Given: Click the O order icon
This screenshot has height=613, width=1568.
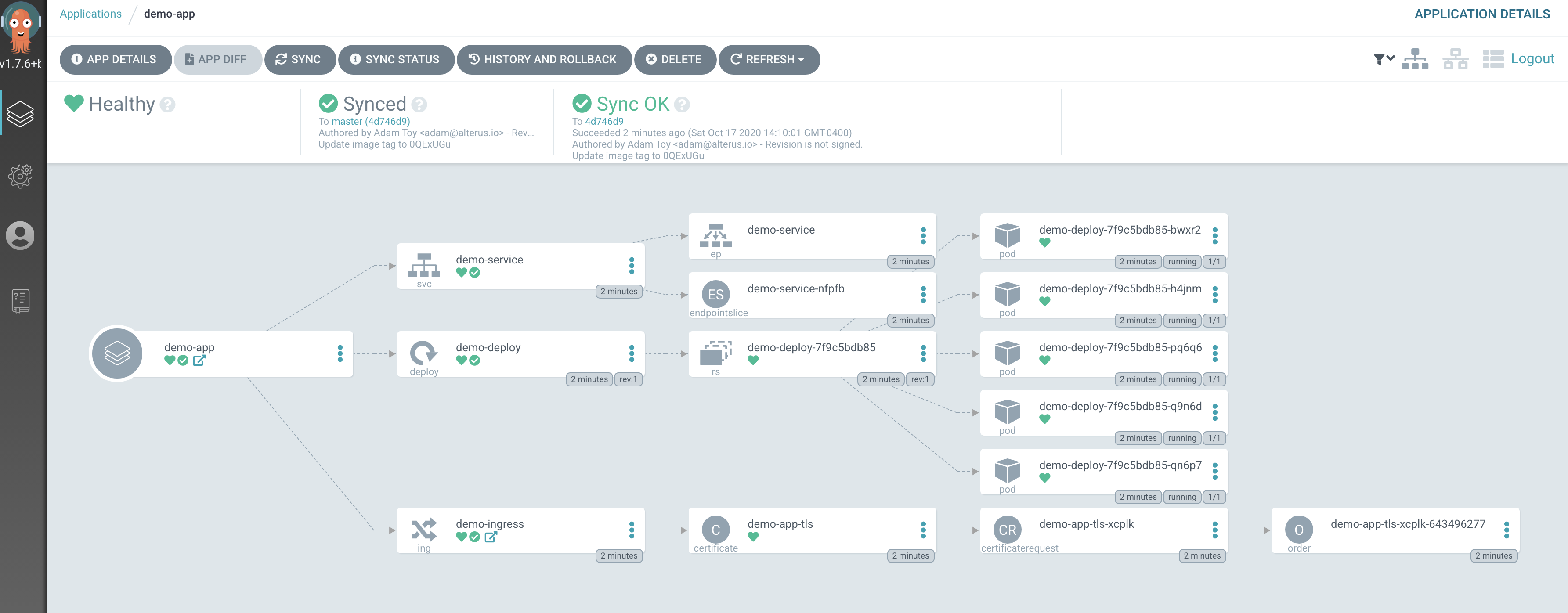Looking at the screenshot, I should coord(1298,530).
